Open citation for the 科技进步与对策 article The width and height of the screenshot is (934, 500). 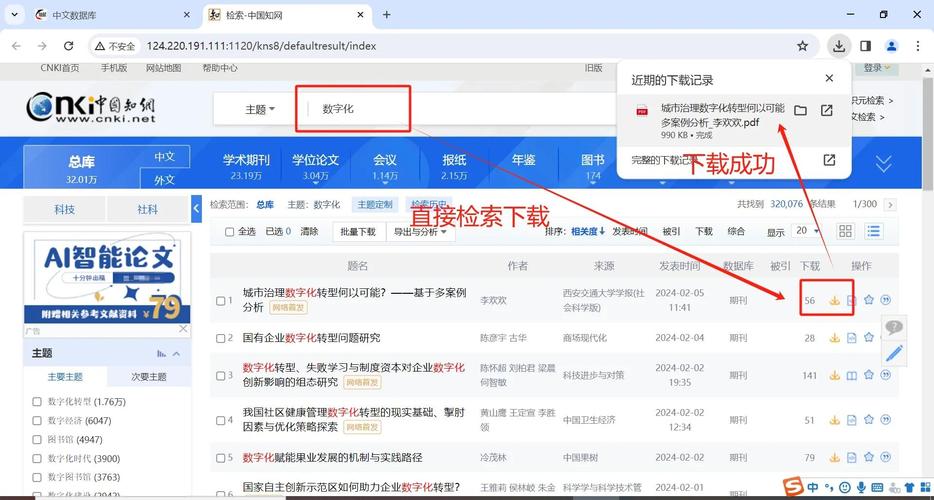(x=886, y=375)
